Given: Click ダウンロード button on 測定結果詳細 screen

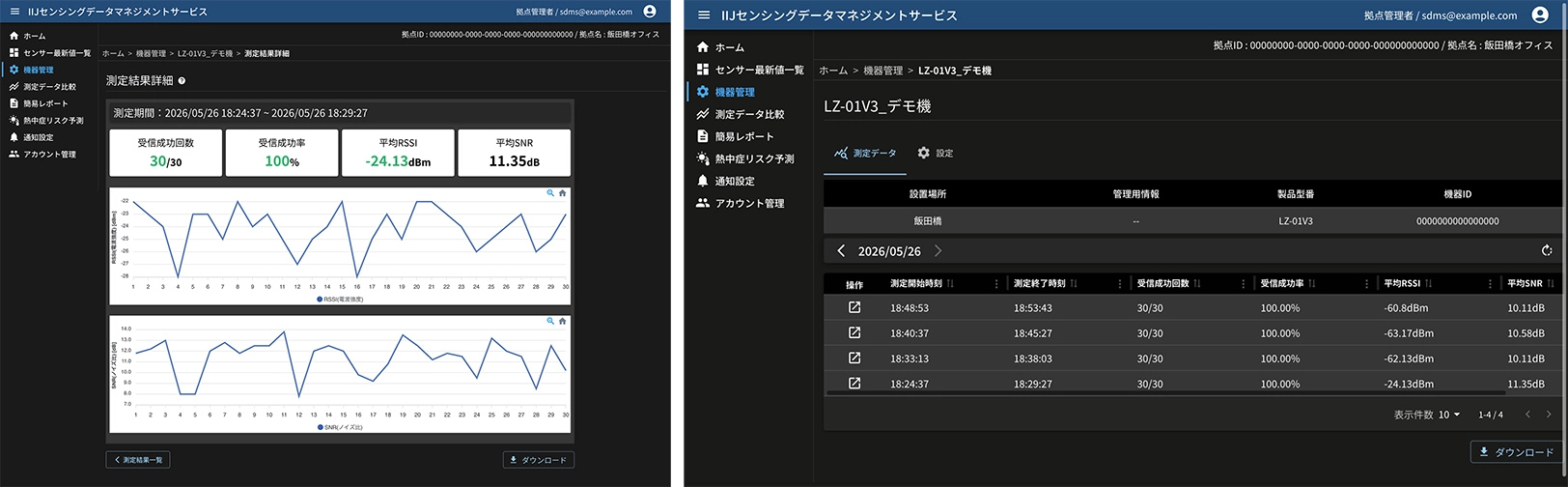Looking at the screenshot, I should pyautogui.click(x=539, y=460).
